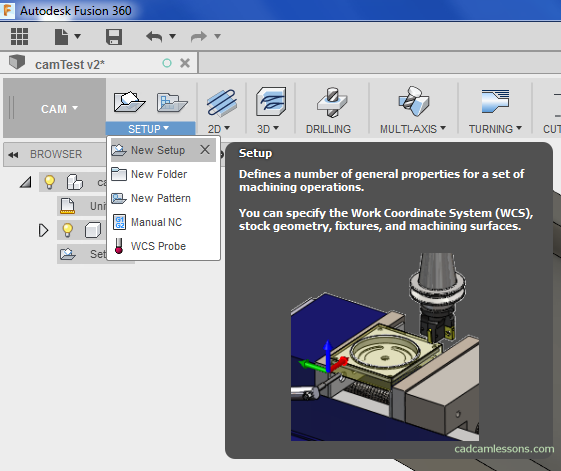
Task: Click the Manual NC G1 G2 icon
Action: [x=119, y=222]
